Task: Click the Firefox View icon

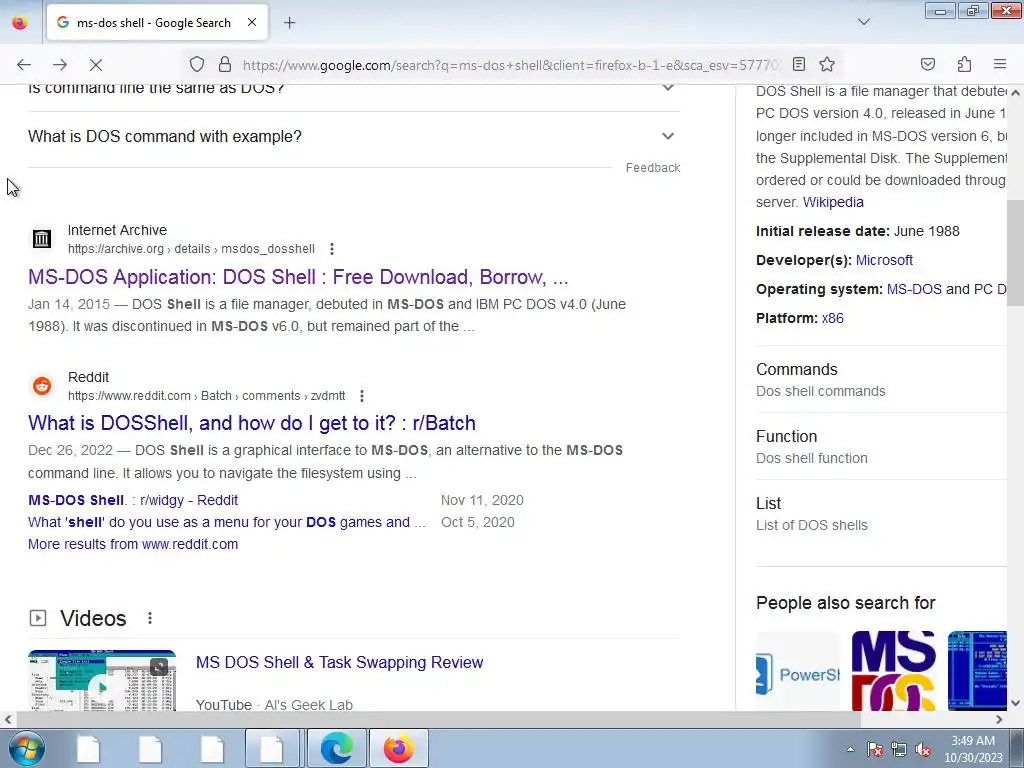Action: click(x=20, y=22)
